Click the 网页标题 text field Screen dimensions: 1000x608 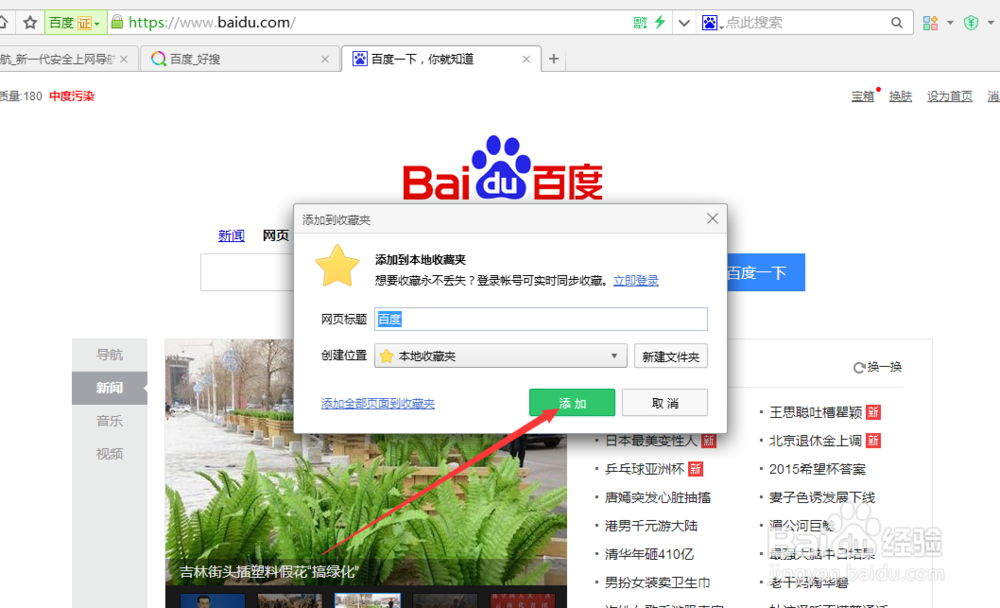click(541, 319)
